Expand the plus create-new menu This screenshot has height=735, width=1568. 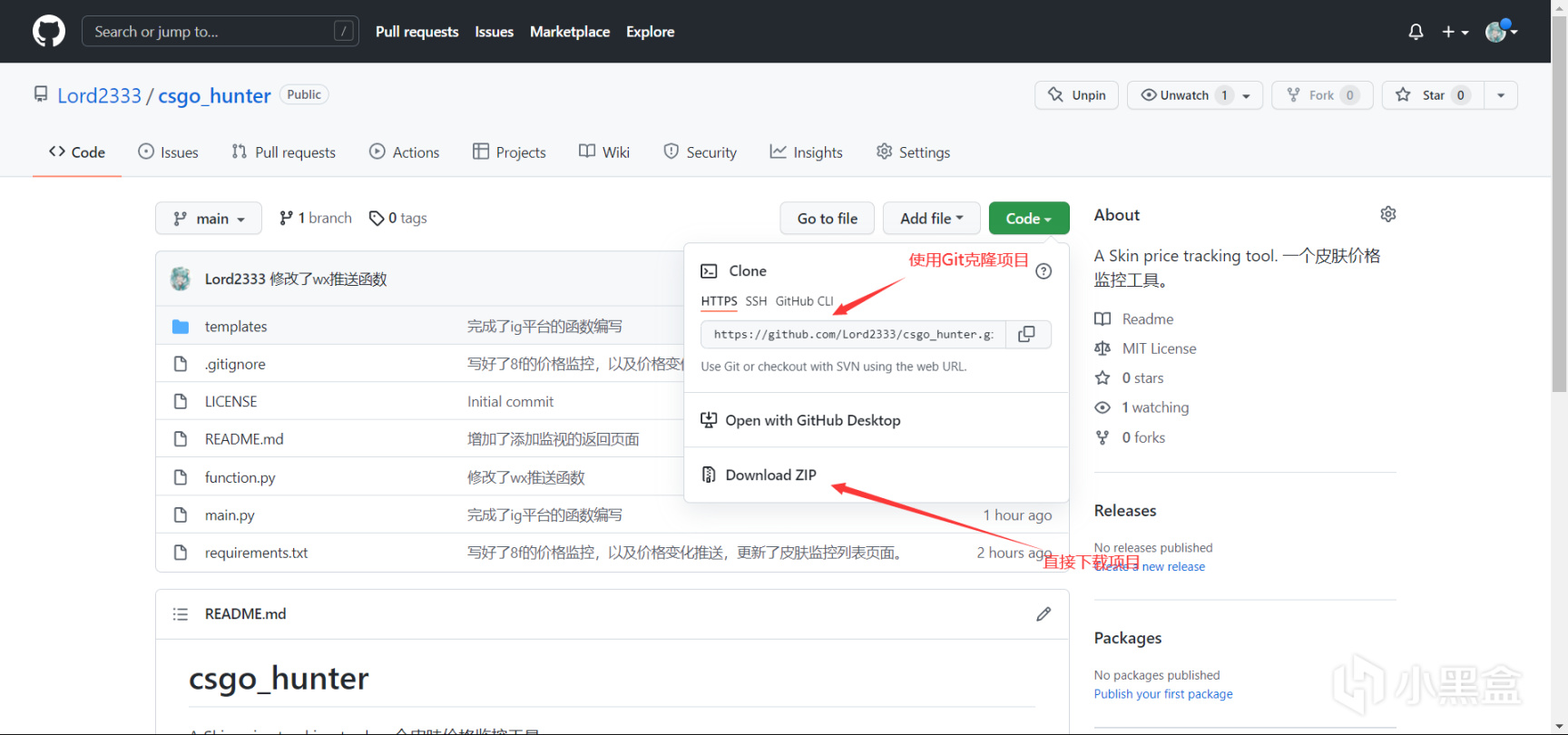[1455, 32]
